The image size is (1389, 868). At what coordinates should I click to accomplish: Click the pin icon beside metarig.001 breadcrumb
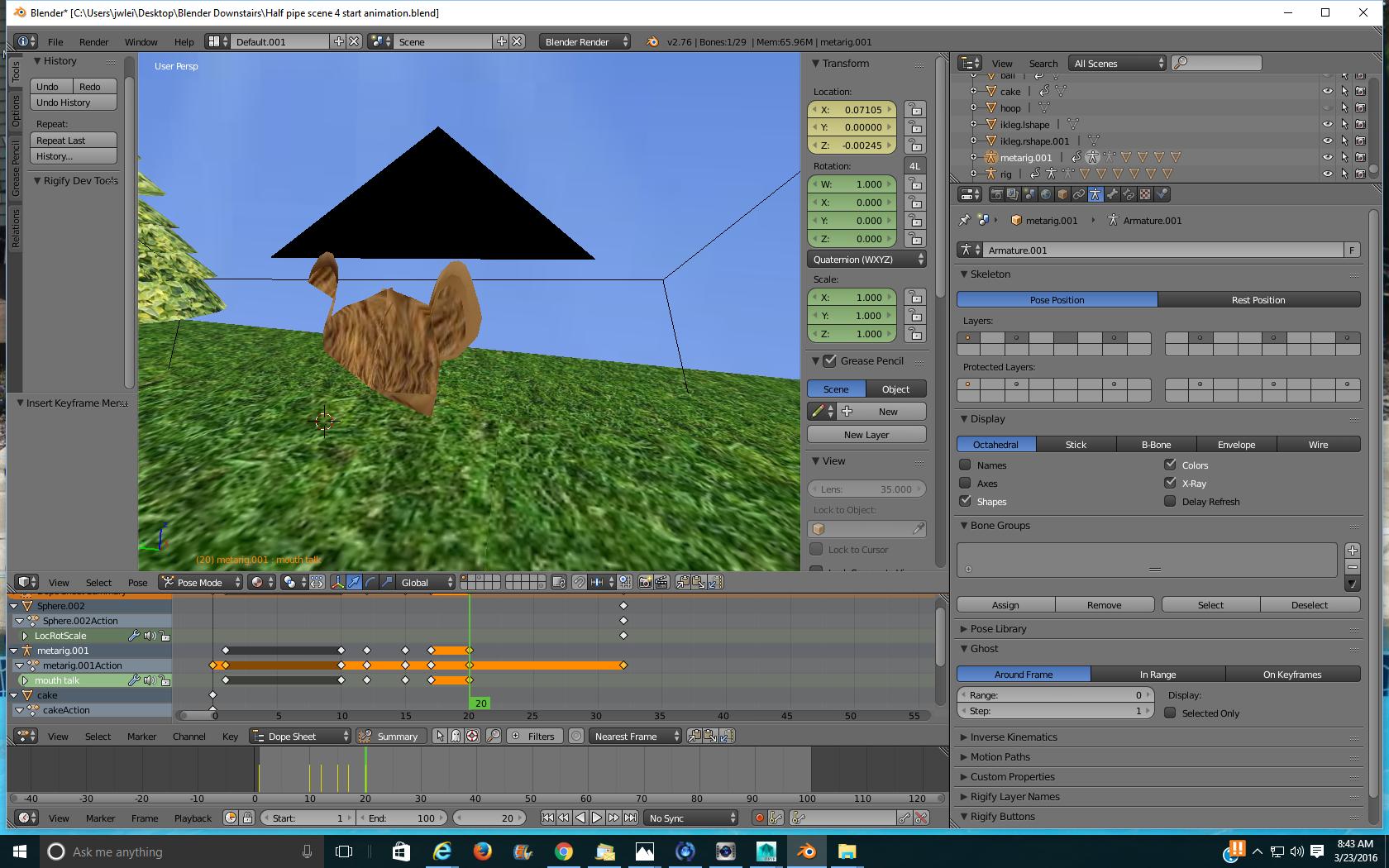(x=964, y=221)
